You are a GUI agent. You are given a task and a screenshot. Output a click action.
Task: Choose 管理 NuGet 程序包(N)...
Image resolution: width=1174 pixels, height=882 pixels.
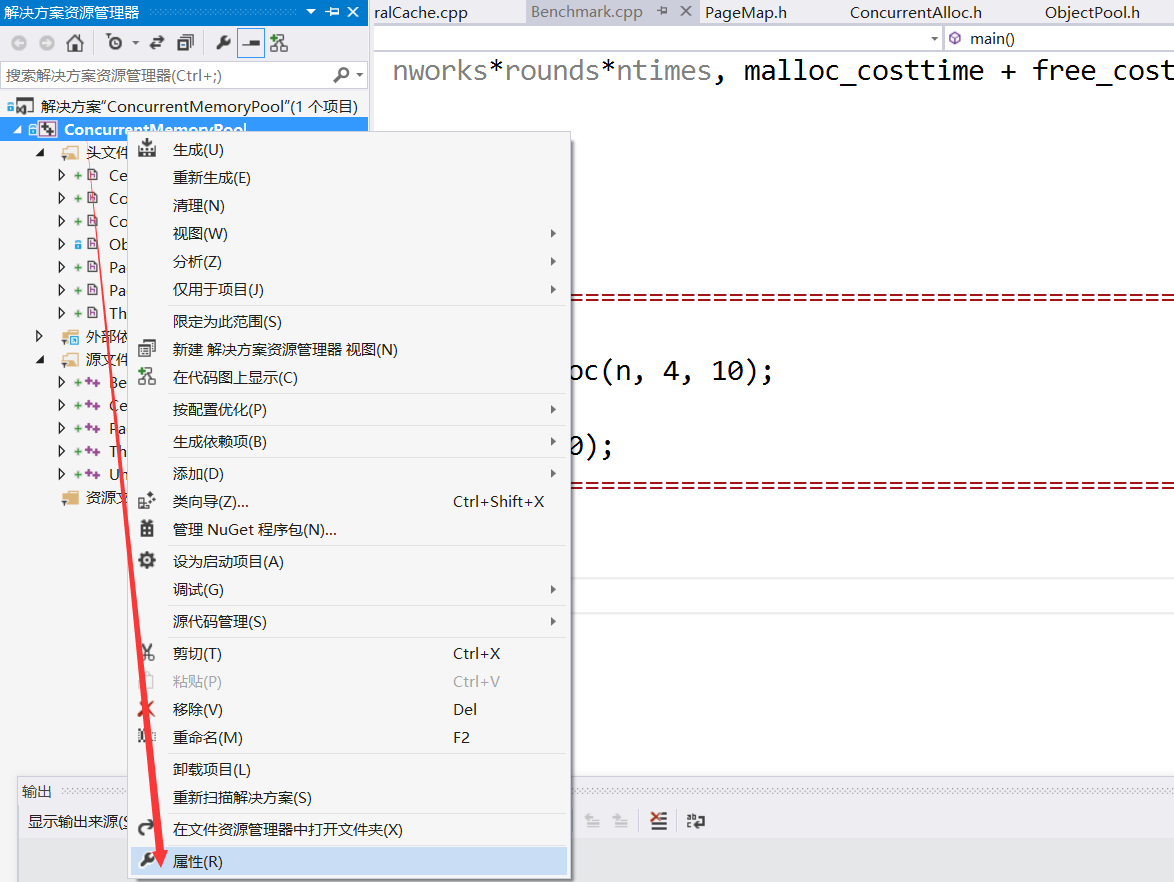pos(349,530)
